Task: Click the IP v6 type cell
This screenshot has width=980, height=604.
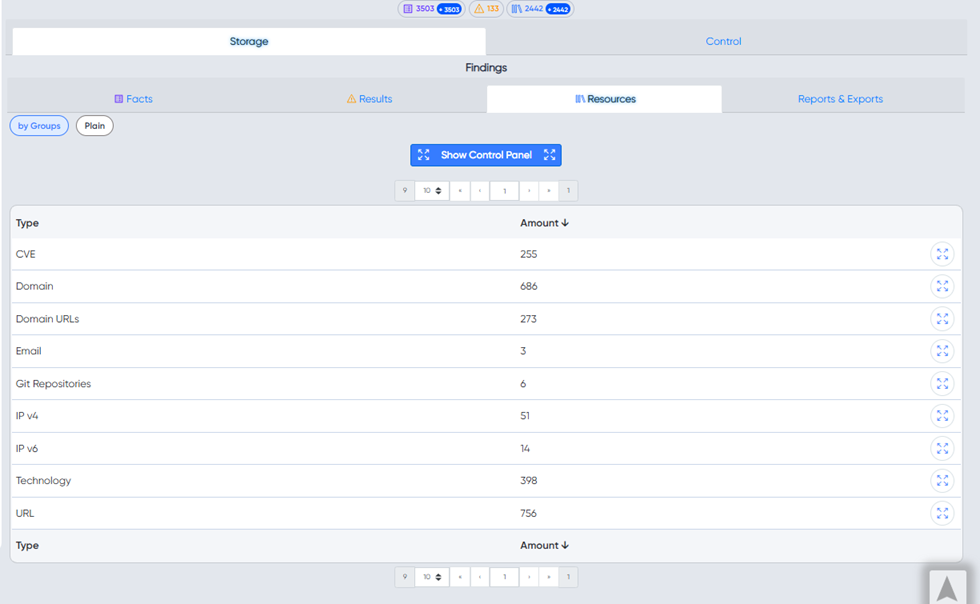Action: 27,448
